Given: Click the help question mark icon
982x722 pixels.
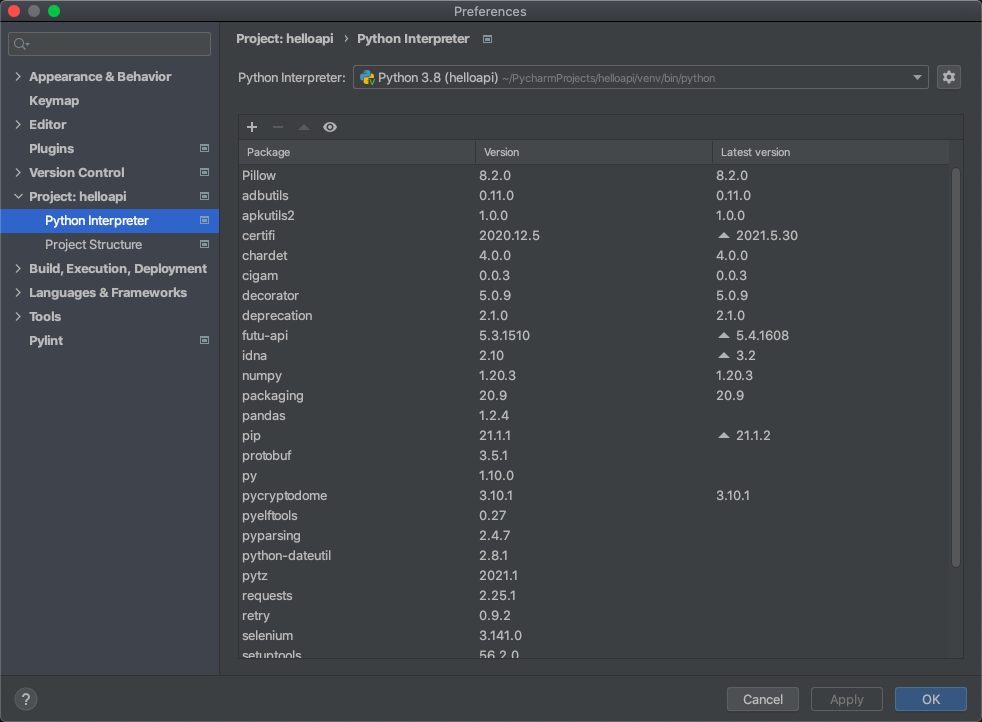Looking at the screenshot, I should pyautogui.click(x=27, y=699).
